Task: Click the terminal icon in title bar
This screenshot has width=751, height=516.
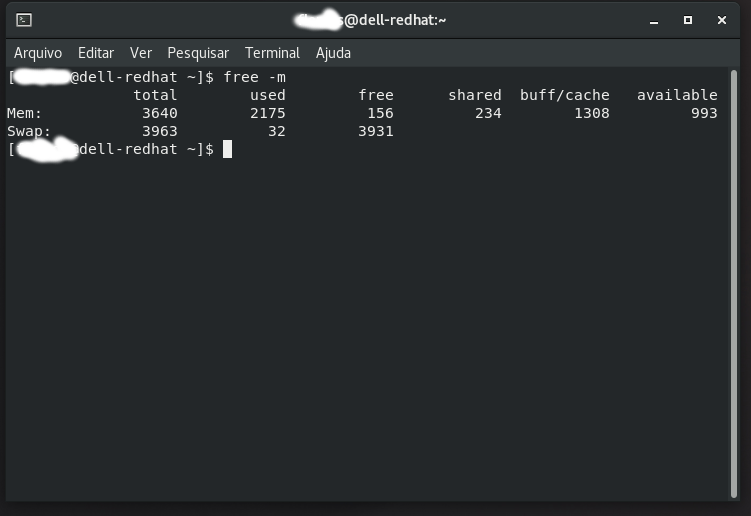Action: pyautogui.click(x=24, y=20)
